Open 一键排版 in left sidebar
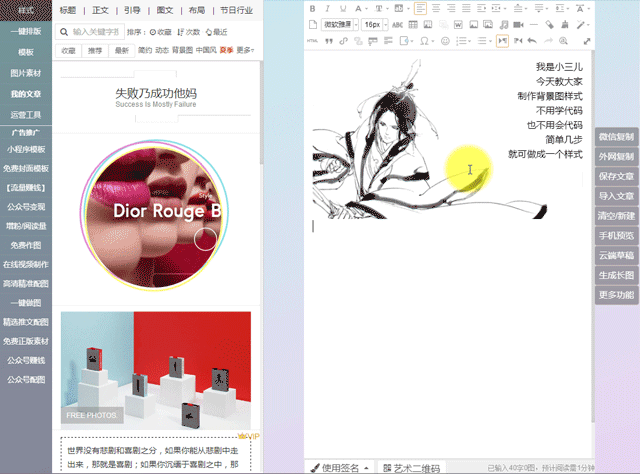640x474 pixels. coord(26,31)
